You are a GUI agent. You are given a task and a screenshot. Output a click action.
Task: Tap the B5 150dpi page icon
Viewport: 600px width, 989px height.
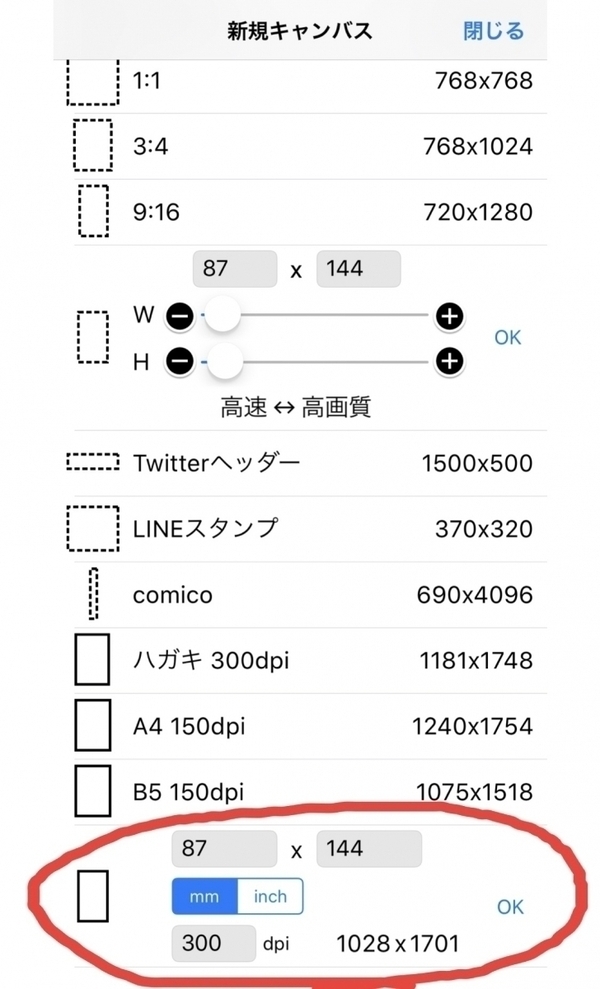coord(92,792)
